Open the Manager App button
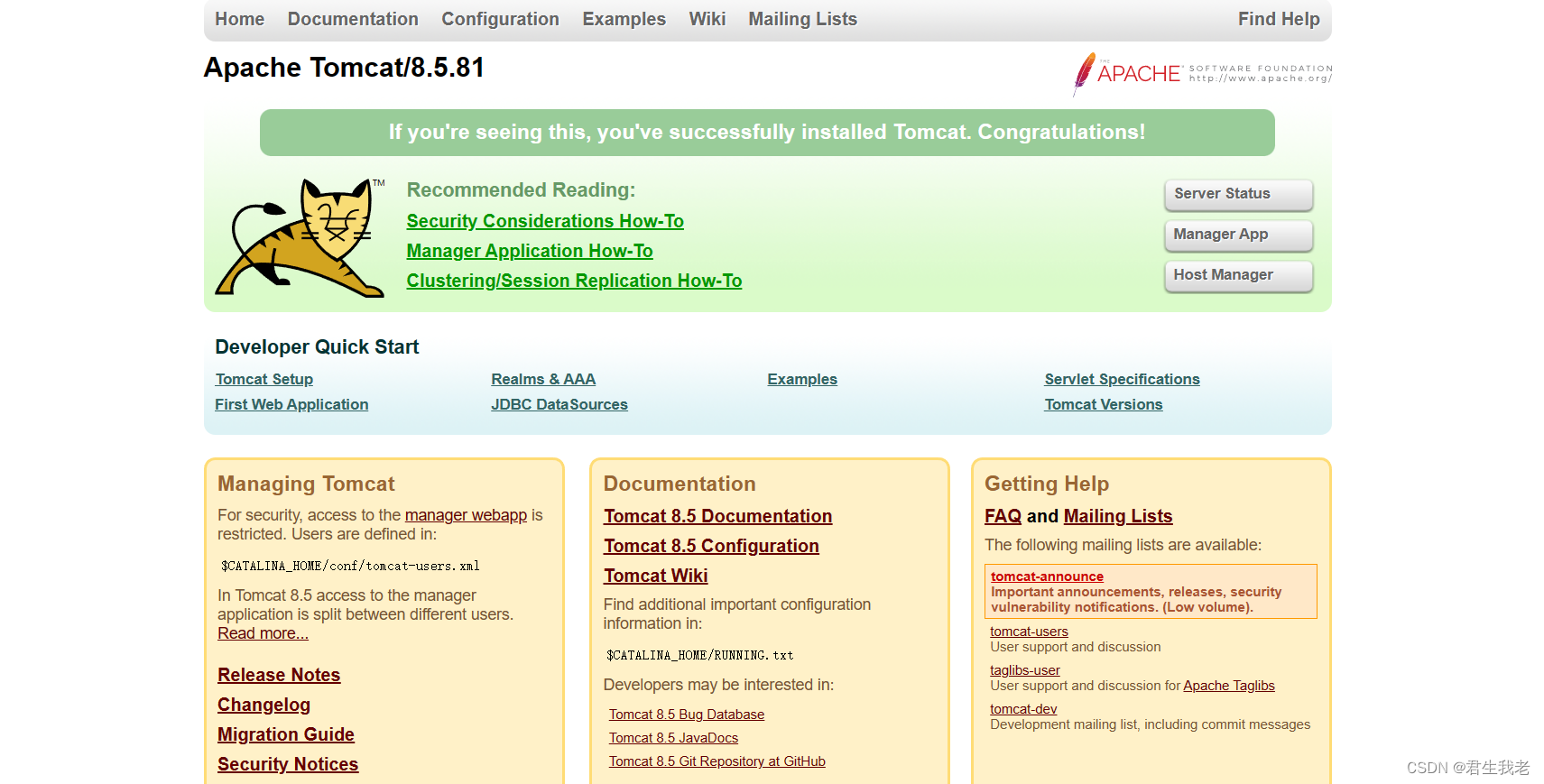 (x=1238, y=235)
